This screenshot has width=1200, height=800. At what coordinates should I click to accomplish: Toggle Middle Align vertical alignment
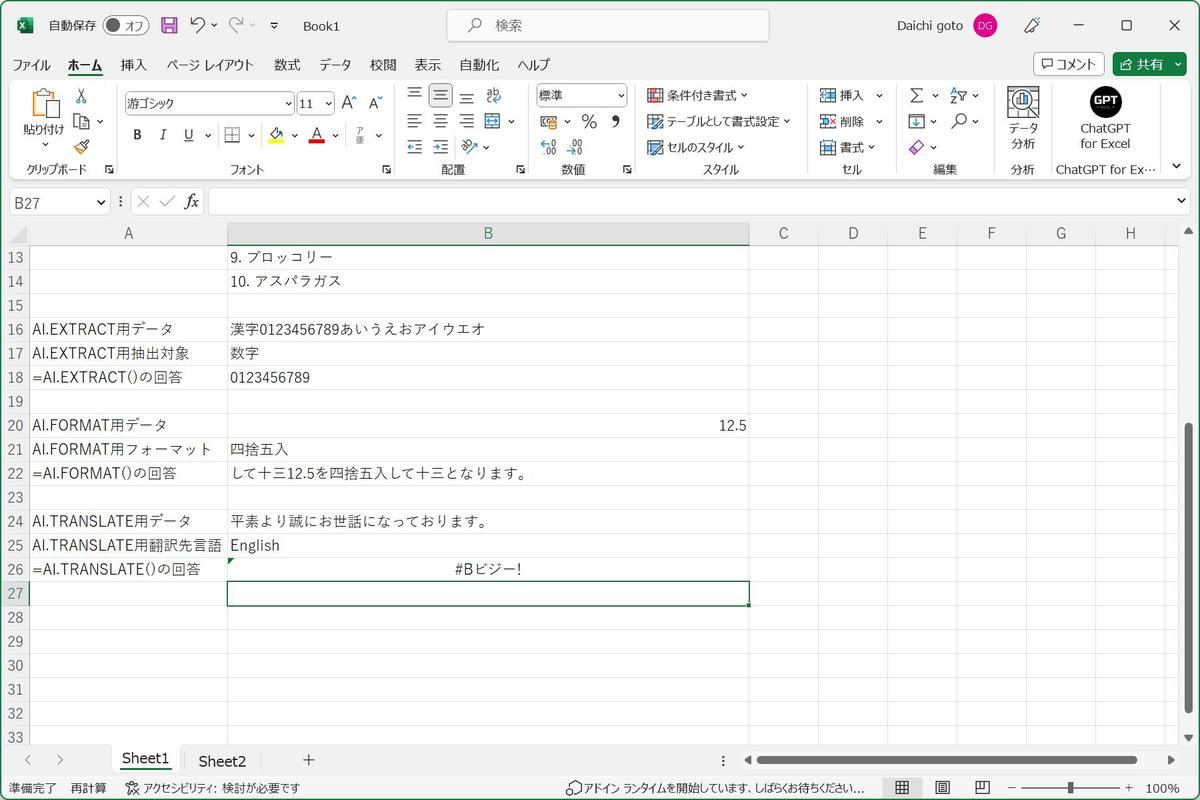coord(441,96)
